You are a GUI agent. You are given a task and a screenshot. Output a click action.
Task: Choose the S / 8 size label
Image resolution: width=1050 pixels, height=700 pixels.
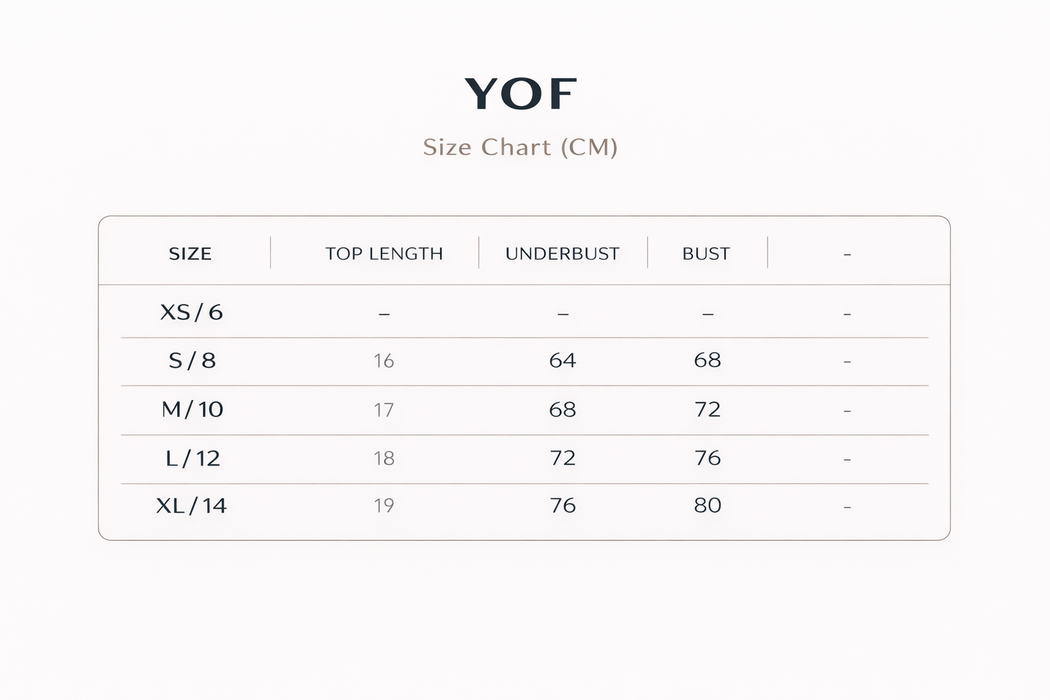click(x=192, y=360)
